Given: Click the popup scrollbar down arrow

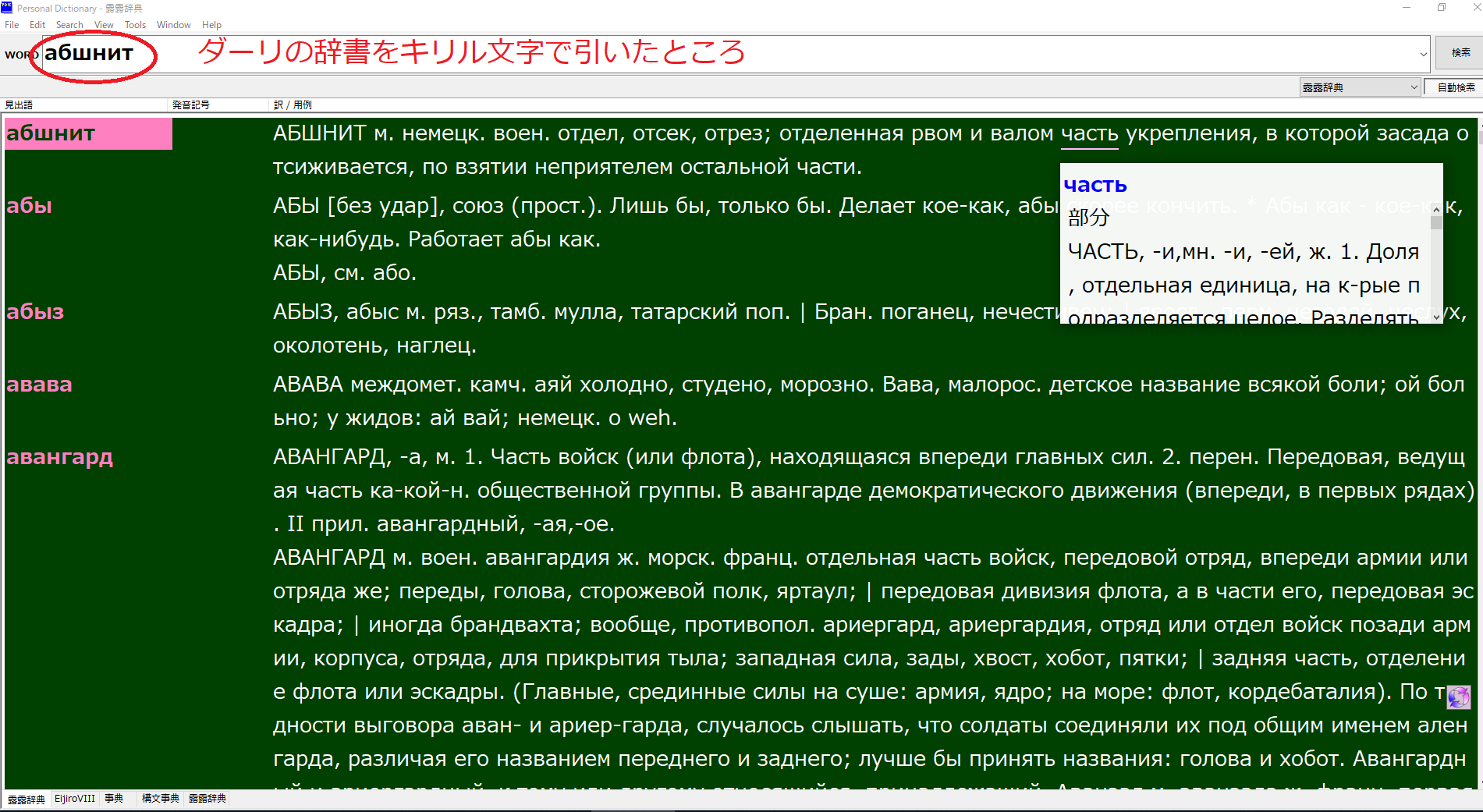Looking at the screenshot, I should (1436, 317).
